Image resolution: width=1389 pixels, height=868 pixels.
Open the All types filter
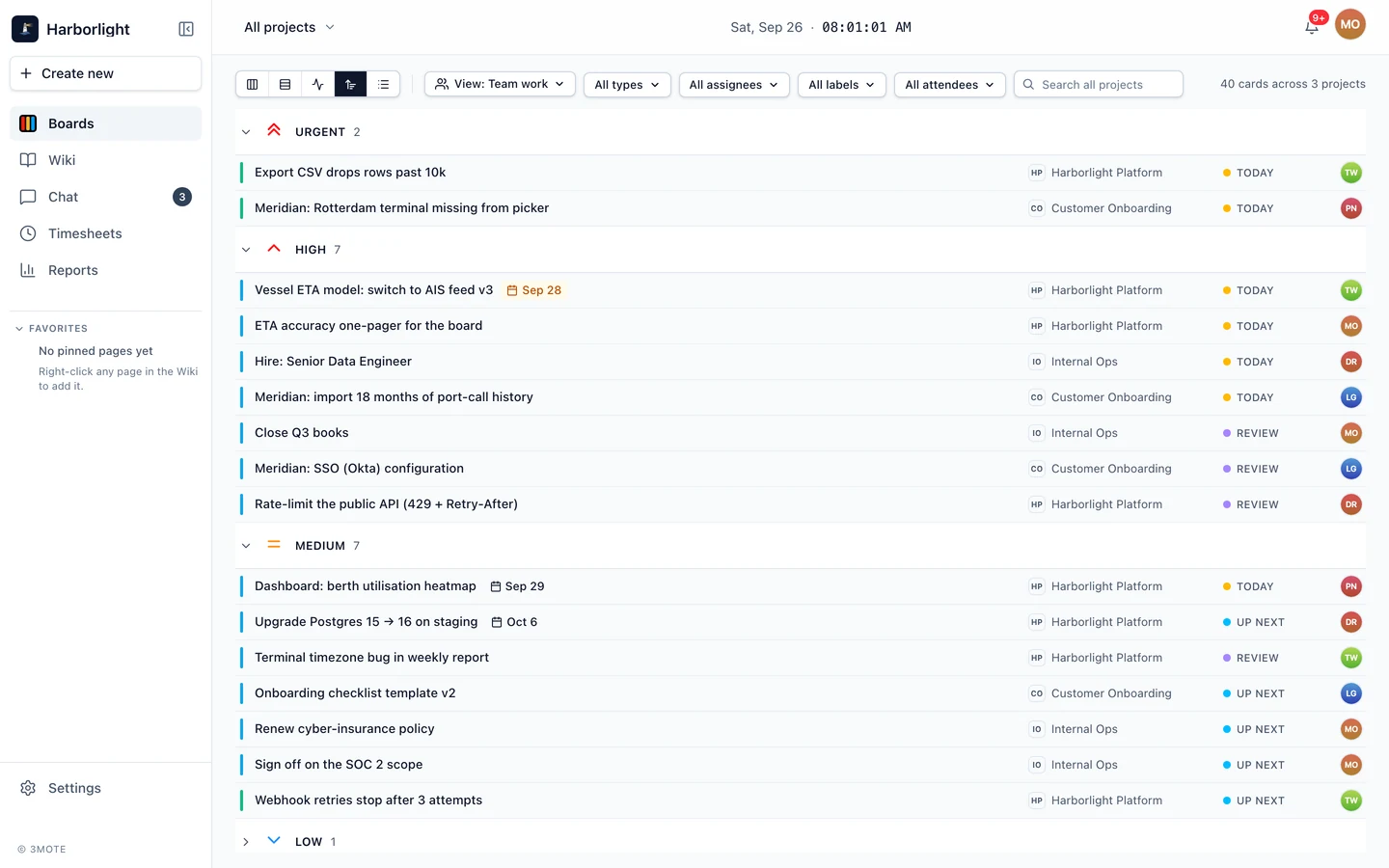click(x=627, y=85)
